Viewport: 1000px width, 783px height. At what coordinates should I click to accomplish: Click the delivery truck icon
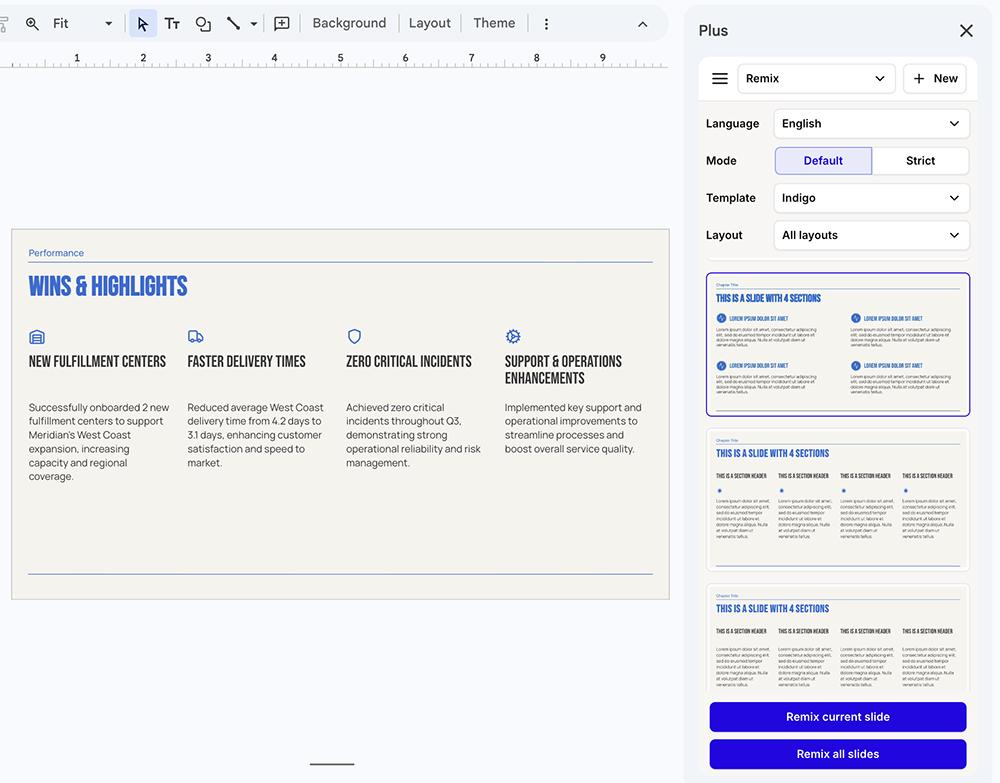pyautogui.click(x=196, y=336)
